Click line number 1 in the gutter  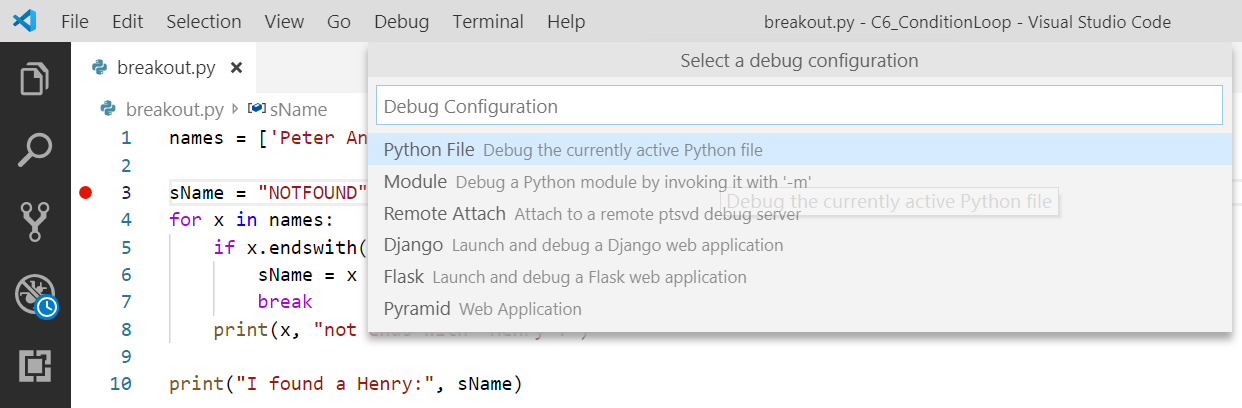[125, 138]
